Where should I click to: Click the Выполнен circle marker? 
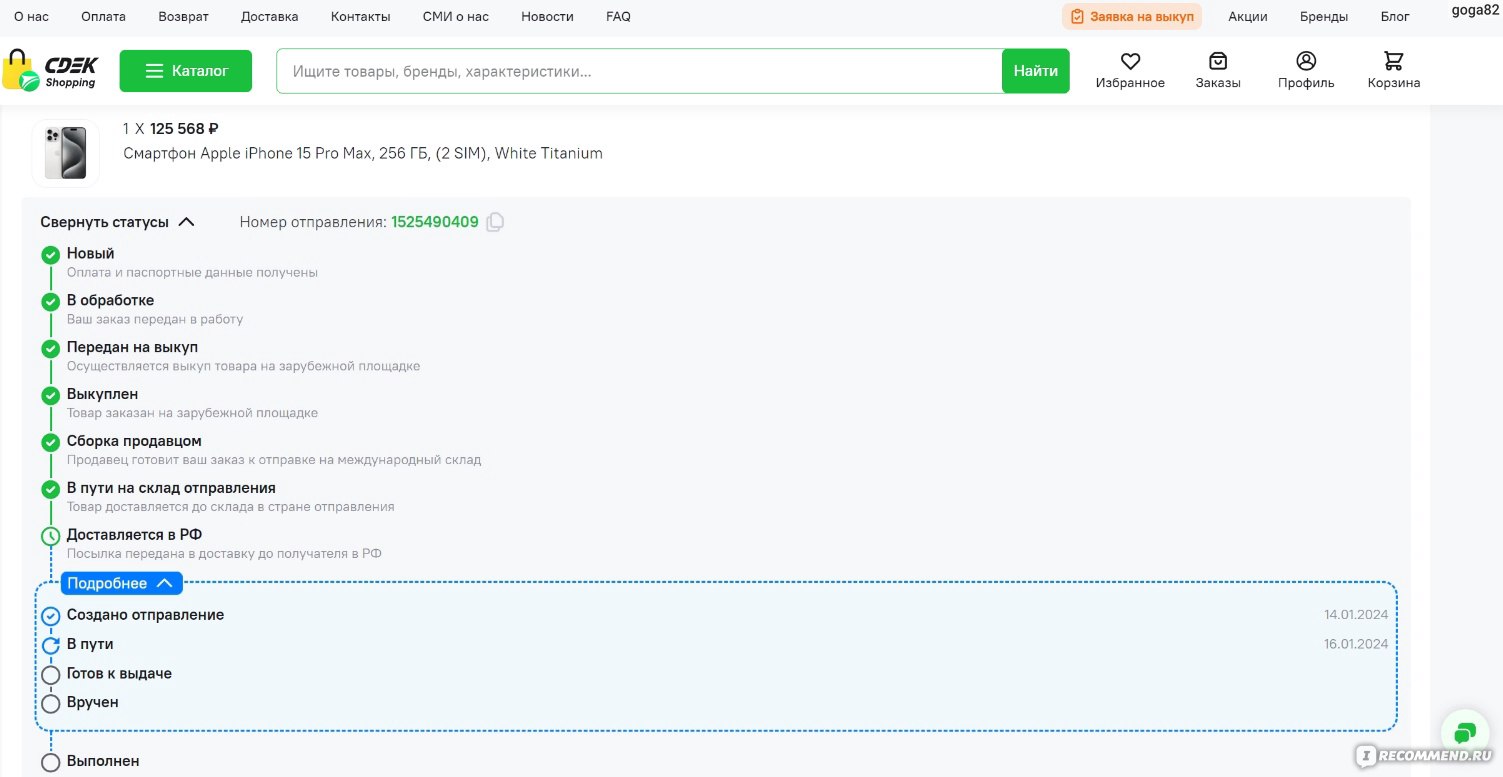pos(51,763)
